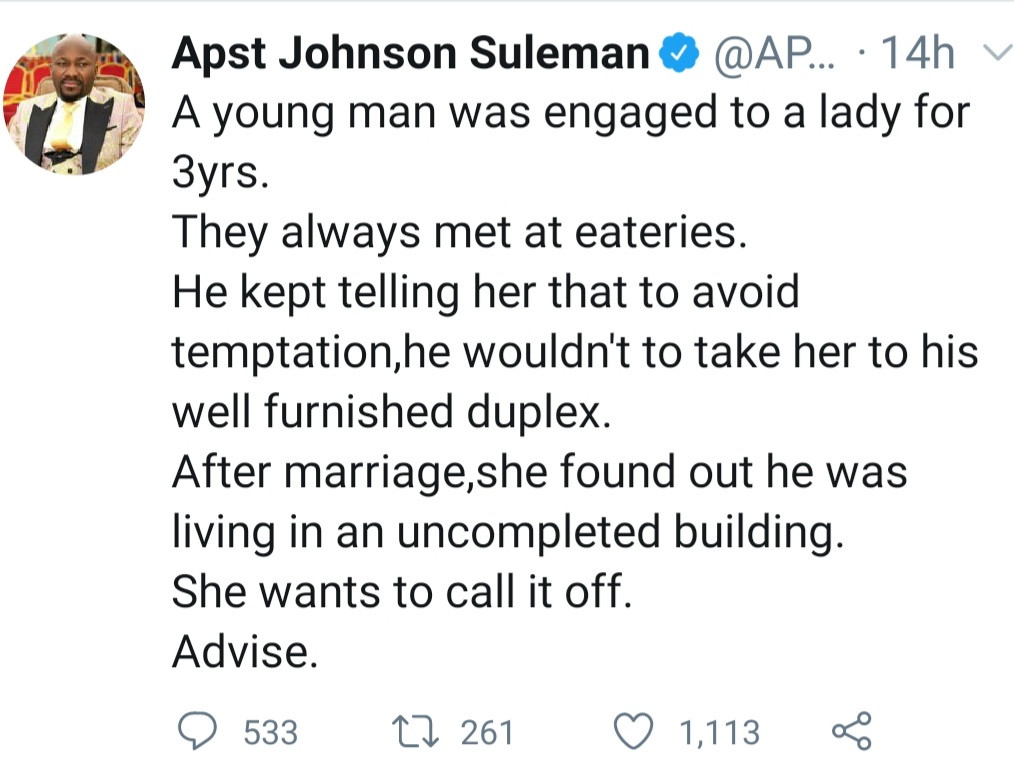Tap the share icon
Screen dimensions: 1014x772
(852, 731)
